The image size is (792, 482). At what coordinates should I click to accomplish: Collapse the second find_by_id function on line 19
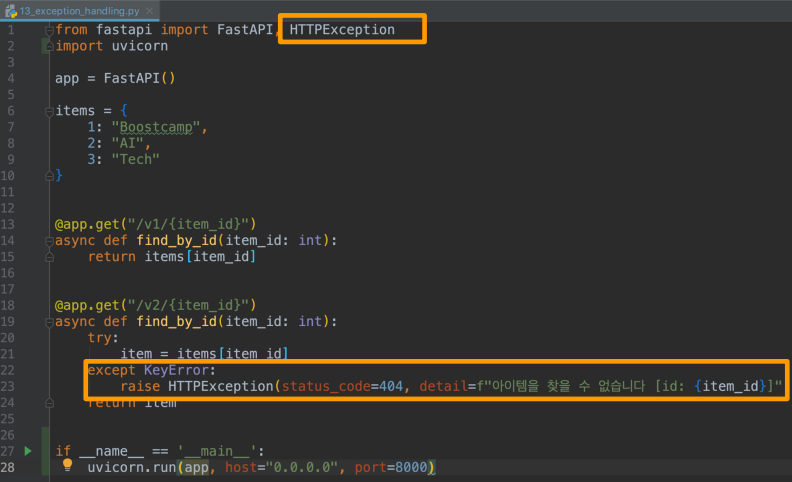point(50,322)
